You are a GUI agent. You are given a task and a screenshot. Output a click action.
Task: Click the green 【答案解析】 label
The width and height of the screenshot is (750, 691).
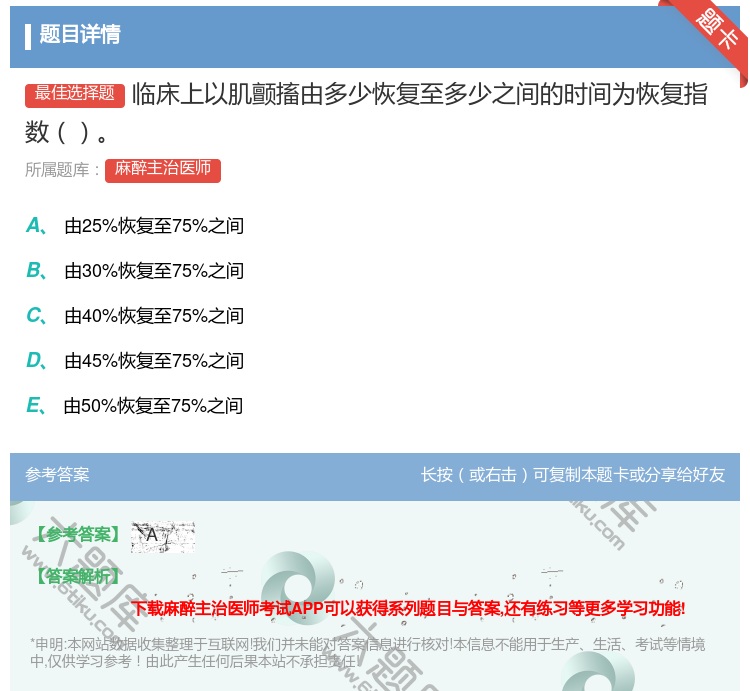click(76, 576)
